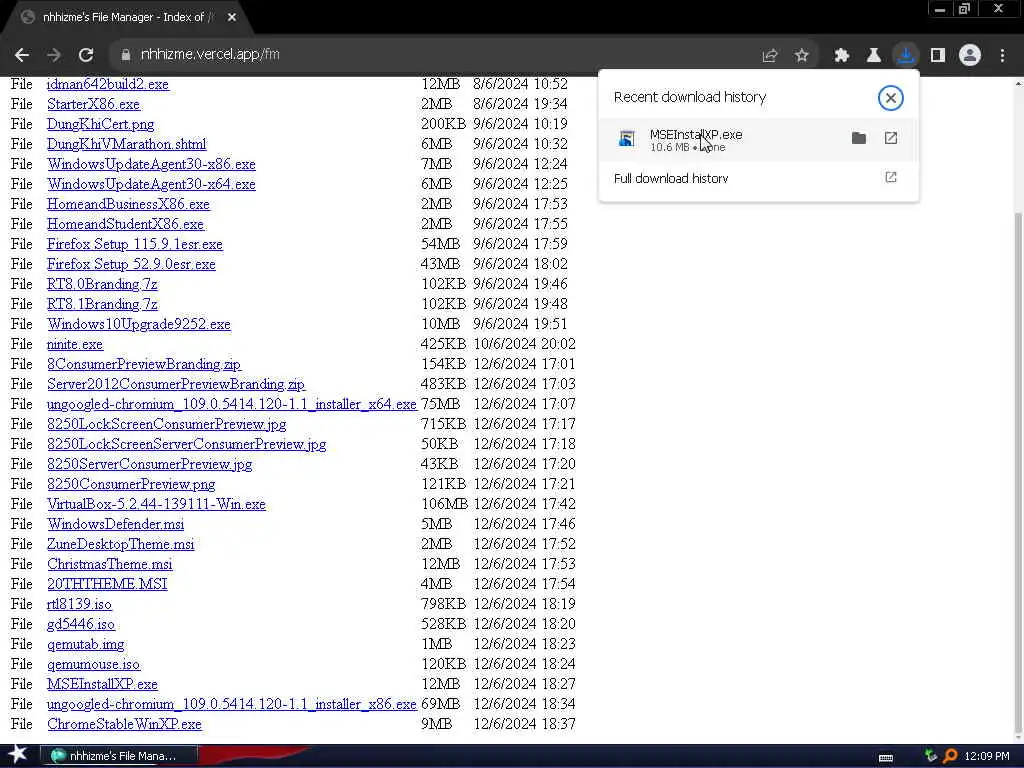The image size is (1024, 768).
Task: Download VirtualBox-5.2.44-139111-Win.exe
Action: click(x=156, y=504)
